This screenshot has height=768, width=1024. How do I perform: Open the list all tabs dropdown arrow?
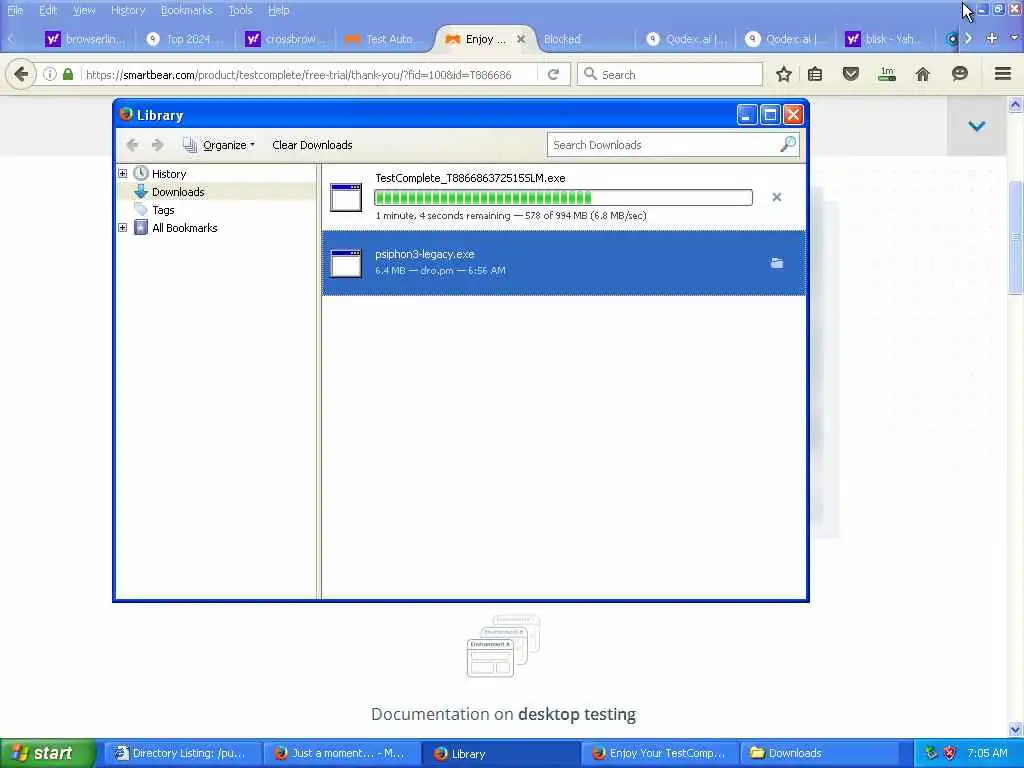click(1014, 39)
